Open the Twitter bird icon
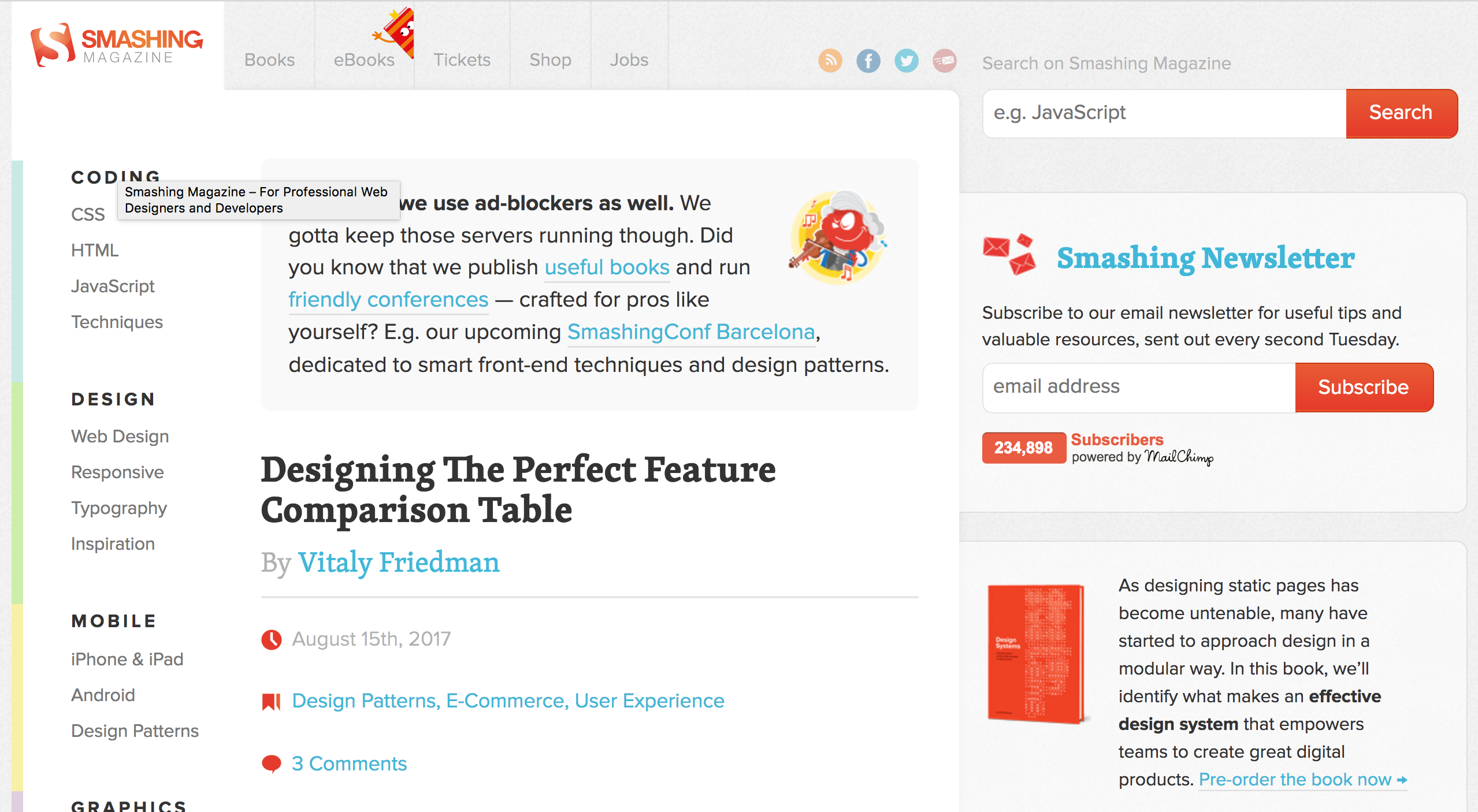Viewport: 1478px width, 812px height. [906, 61]
